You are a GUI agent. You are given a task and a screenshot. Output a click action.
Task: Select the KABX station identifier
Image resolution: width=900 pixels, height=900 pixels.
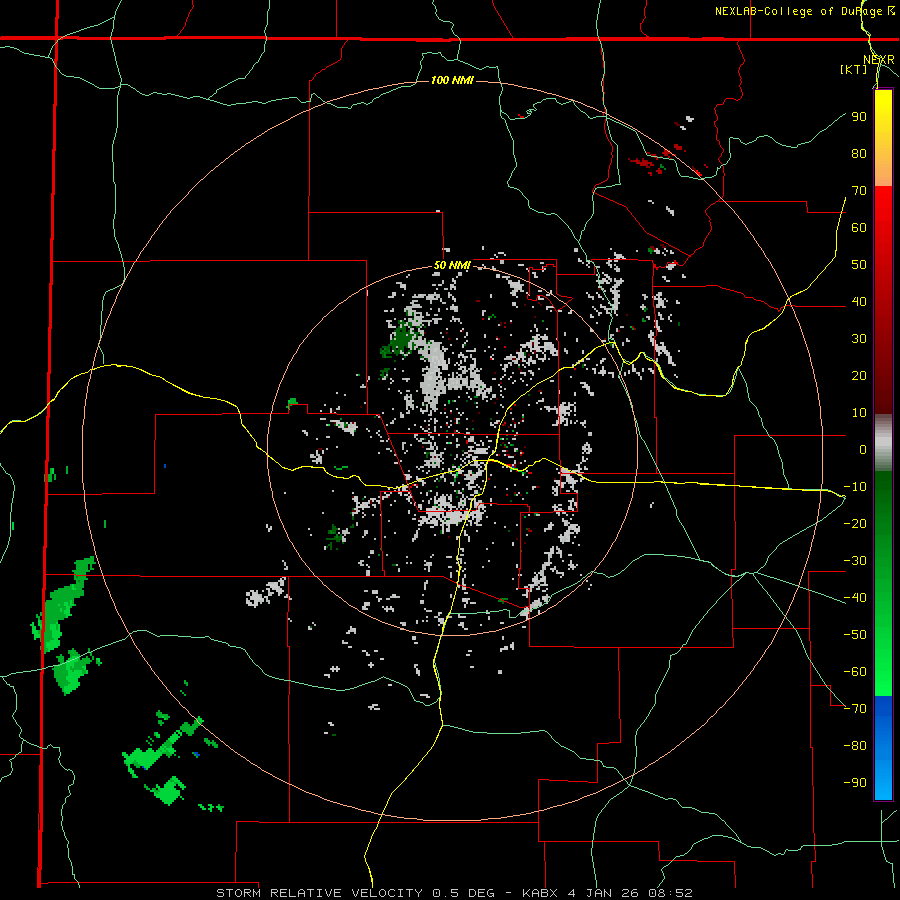tap(540, 893)
